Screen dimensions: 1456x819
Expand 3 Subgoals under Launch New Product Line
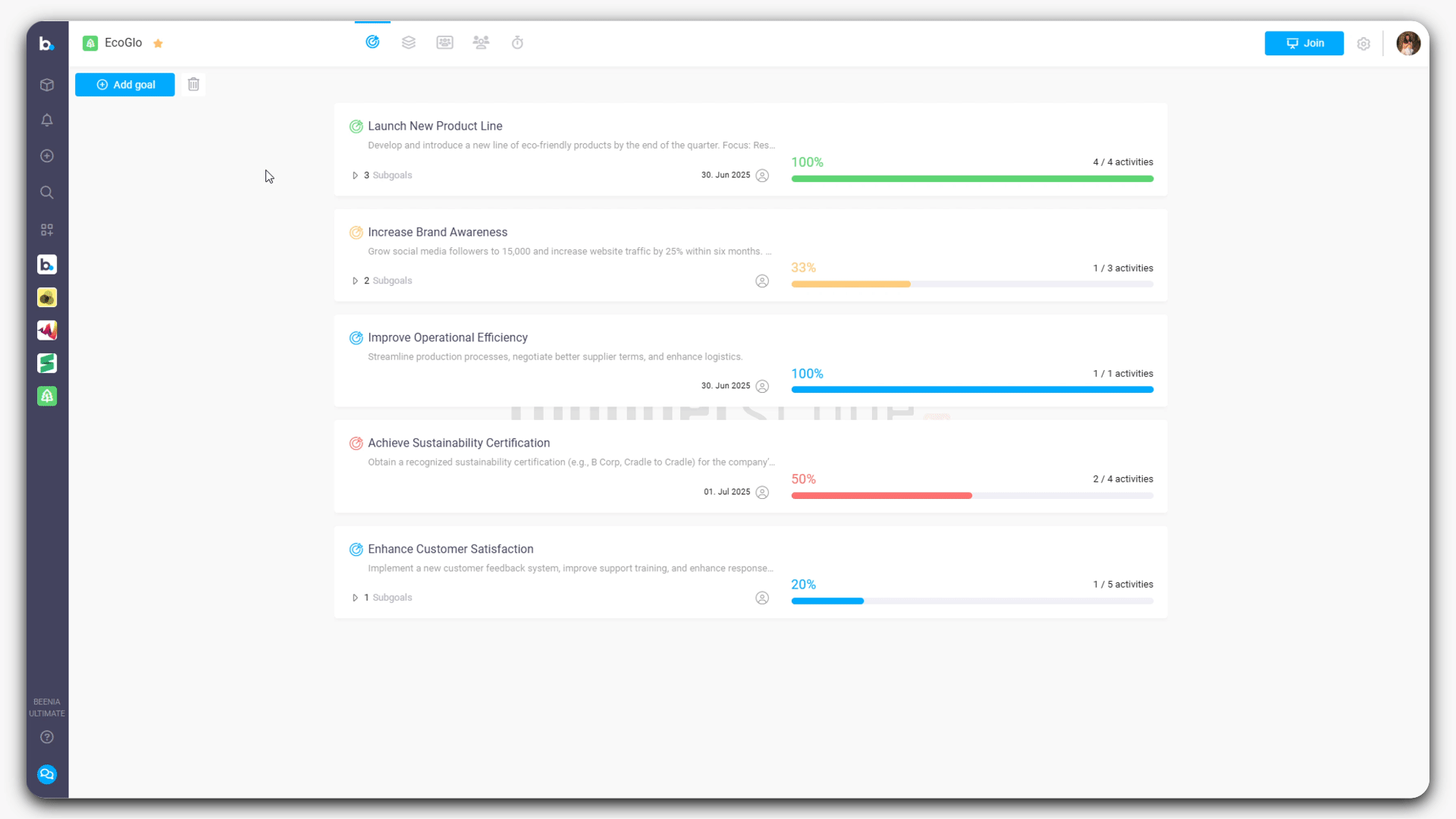point(355,175)
